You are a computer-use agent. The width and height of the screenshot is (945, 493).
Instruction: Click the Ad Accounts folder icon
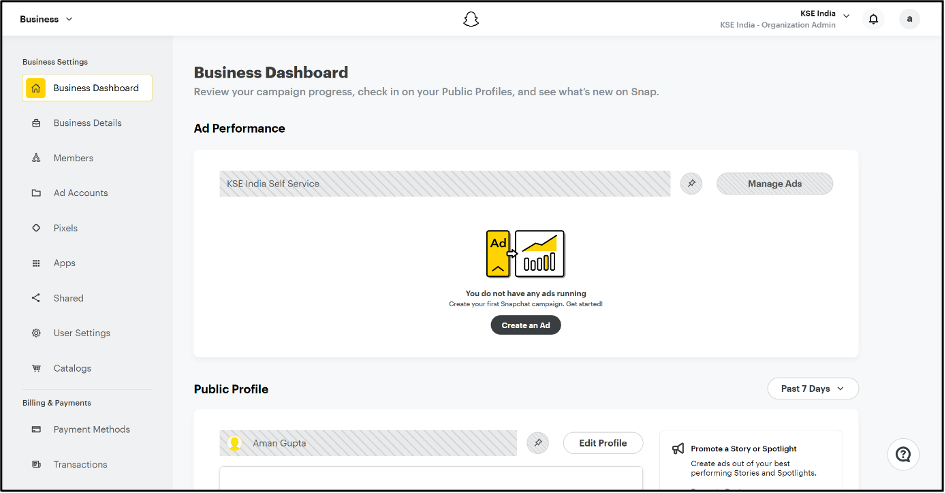(36, 193)
